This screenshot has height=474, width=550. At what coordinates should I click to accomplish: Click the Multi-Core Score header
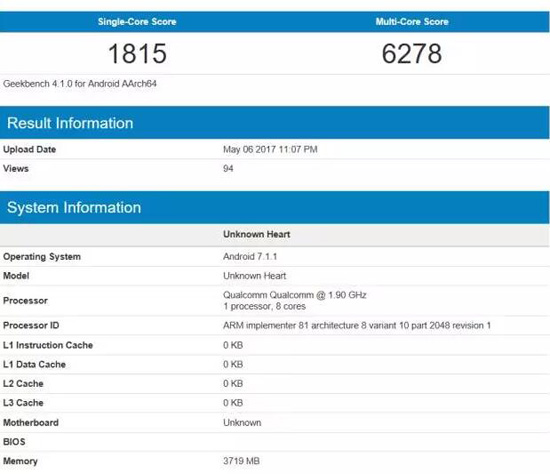pyautogui.click(x=412, y=22)
